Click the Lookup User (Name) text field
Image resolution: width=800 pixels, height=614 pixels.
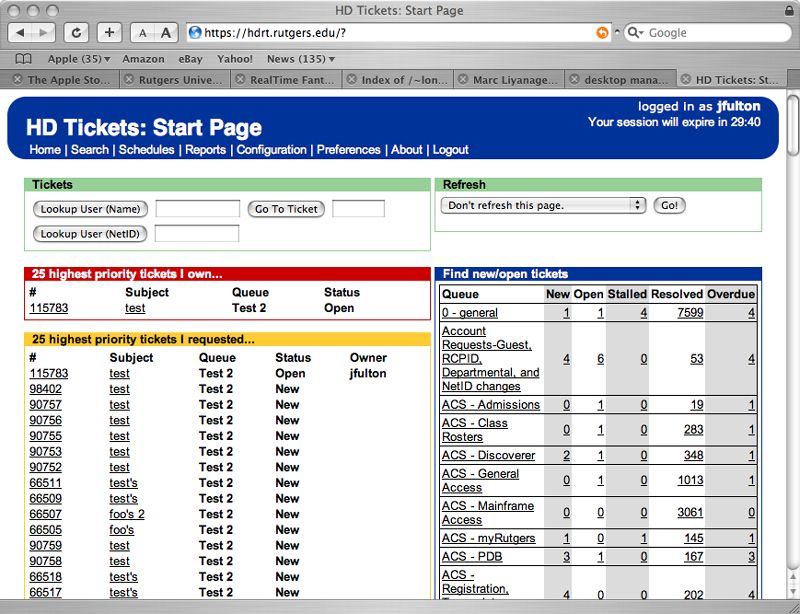197,209
